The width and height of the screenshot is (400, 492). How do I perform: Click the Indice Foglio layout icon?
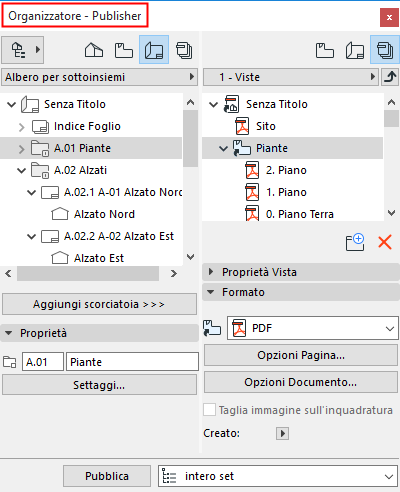[40, 126]
